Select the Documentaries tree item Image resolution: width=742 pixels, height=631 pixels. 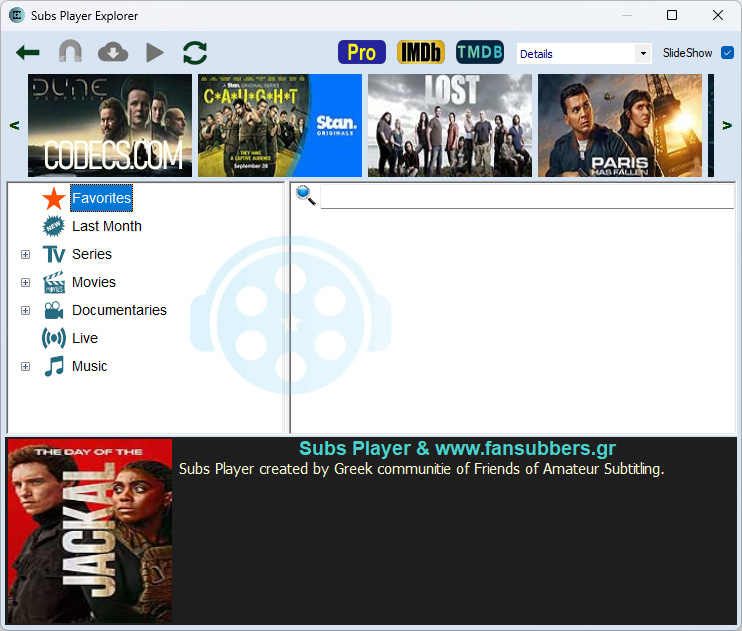(x=119, y=310)
